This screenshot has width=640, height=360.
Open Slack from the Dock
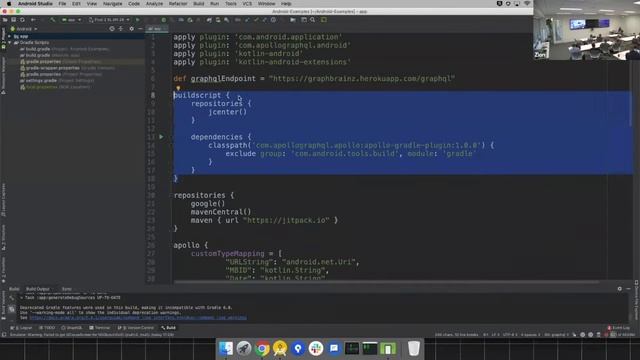[x=316, y=348]
